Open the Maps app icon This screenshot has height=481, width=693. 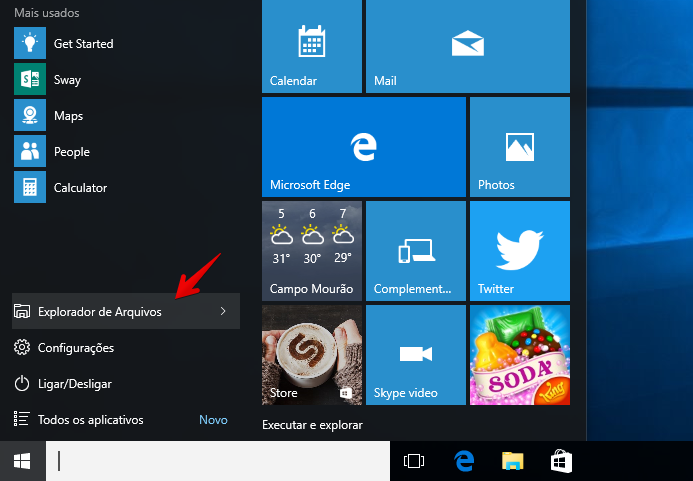30,115
